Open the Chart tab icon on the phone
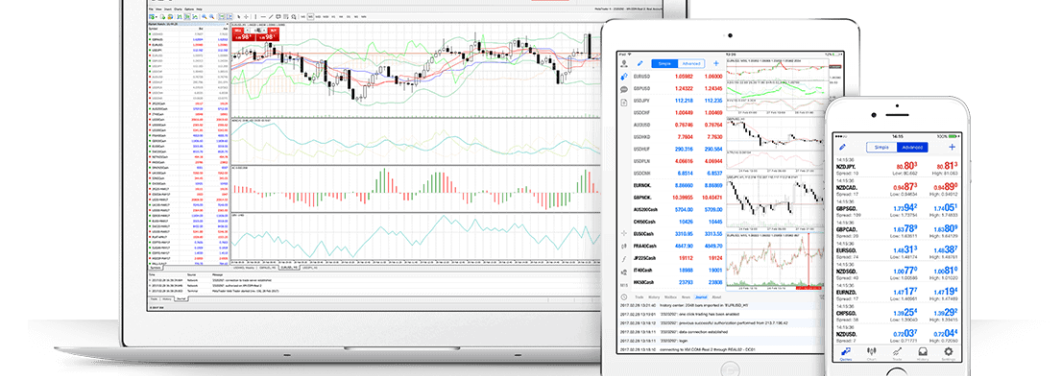This screenshot has width=1062, height=376. pos(872,352)
